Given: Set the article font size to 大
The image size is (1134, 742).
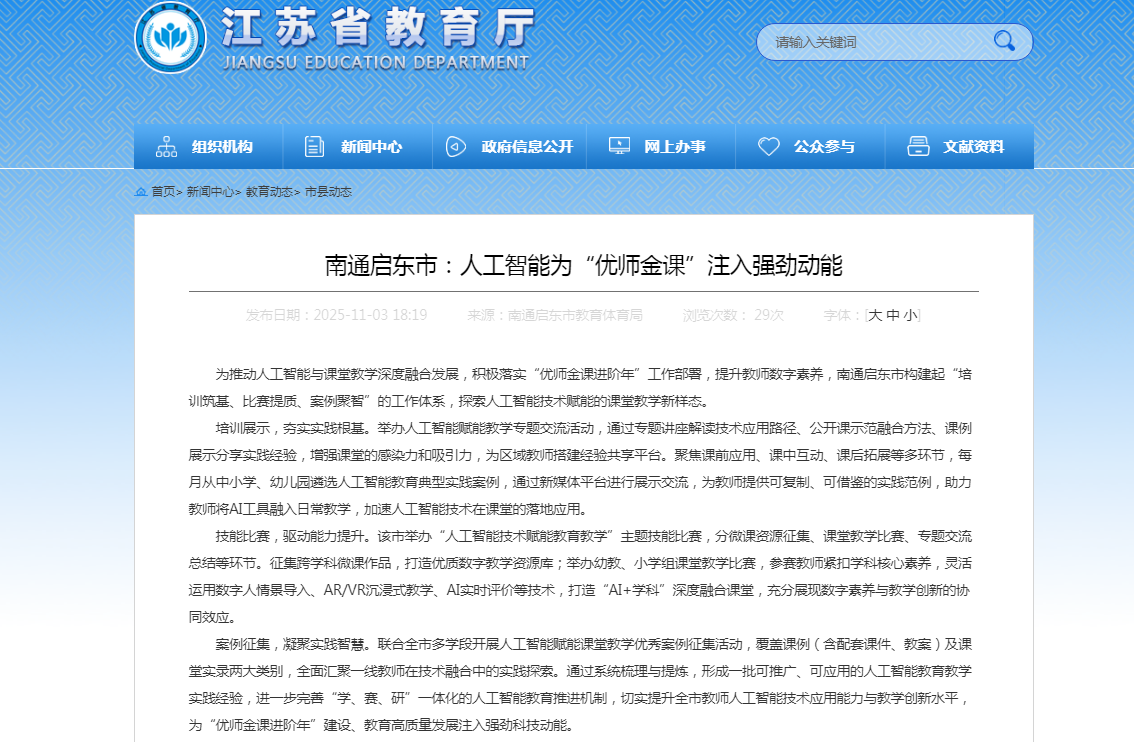Looking at the screenshot, I should tap(875, 315).
